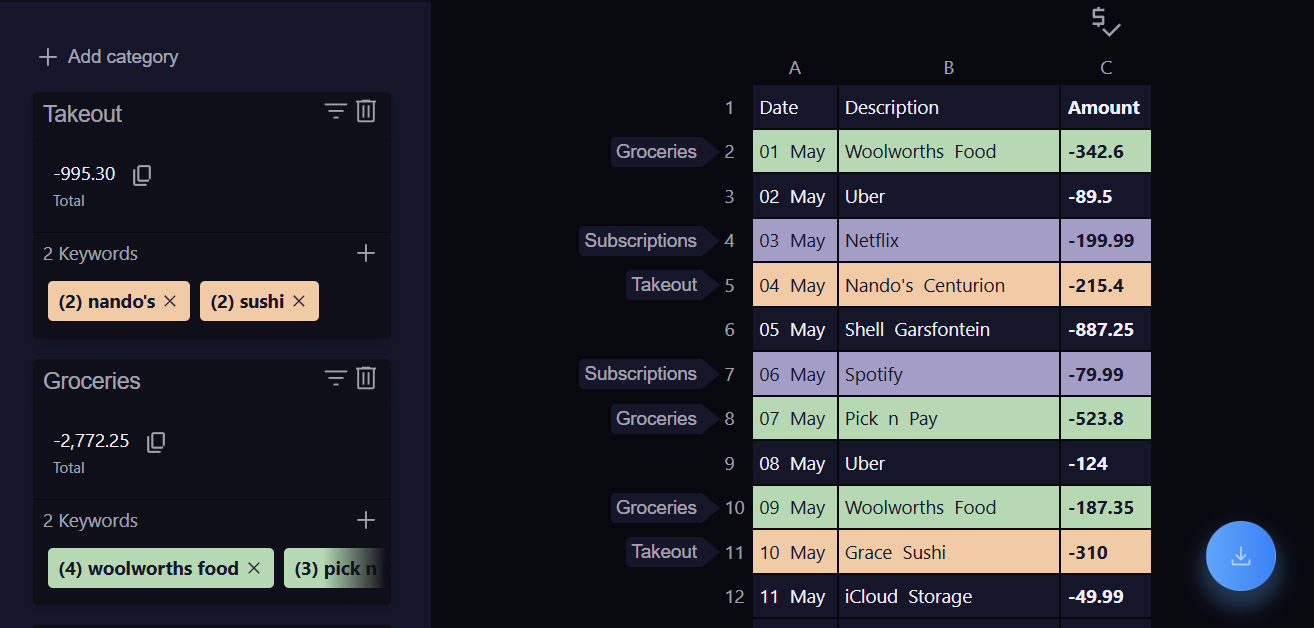
Task: Select the date cell 11 May
Action: point(795,597)
